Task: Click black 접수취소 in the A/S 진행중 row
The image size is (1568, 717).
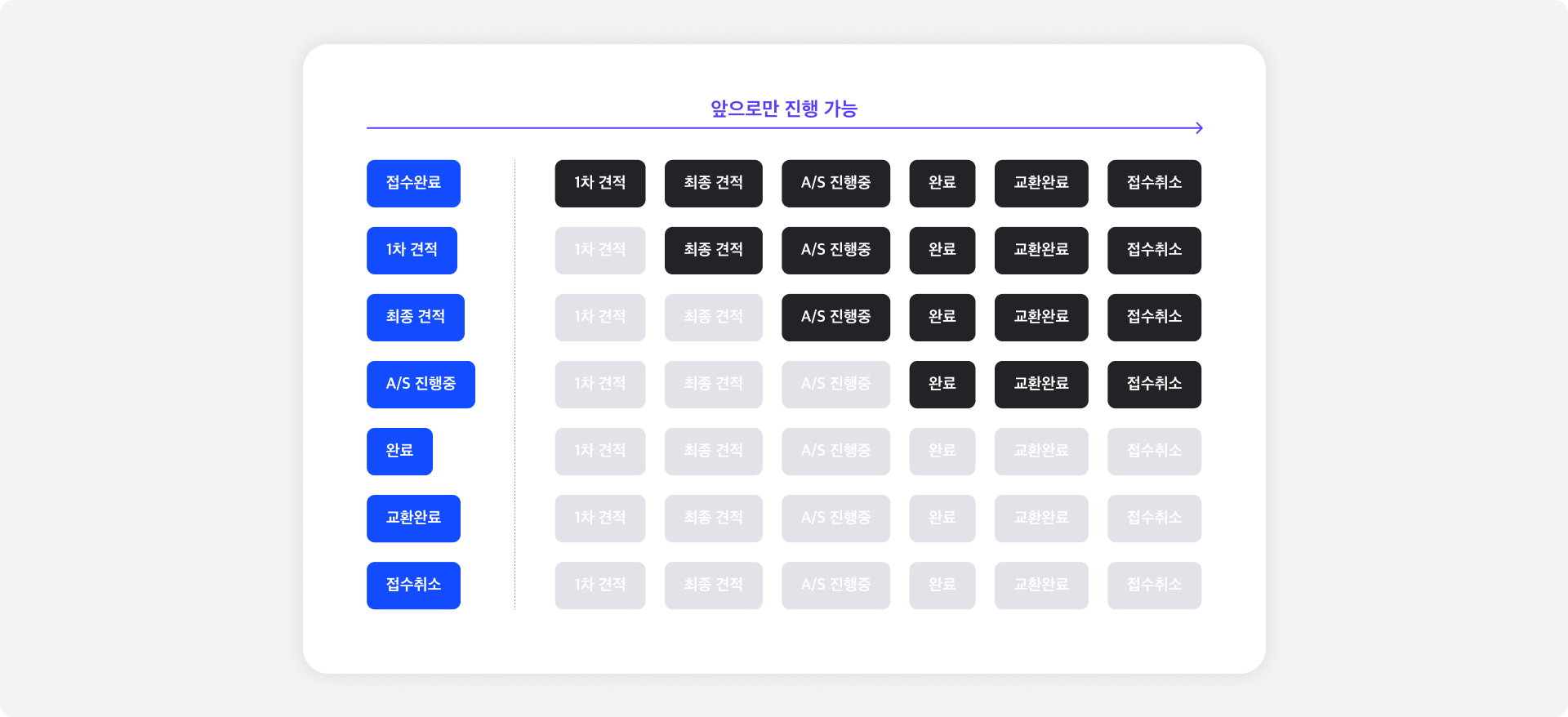Action: pyautogui.click(x=1155, y=385)
